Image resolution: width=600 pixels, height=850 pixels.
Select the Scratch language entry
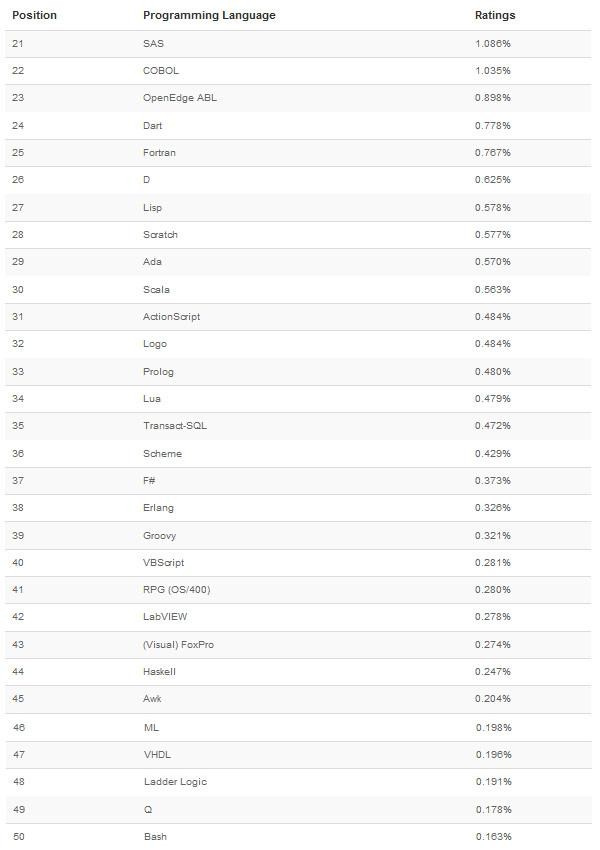[x=160, y=235]
